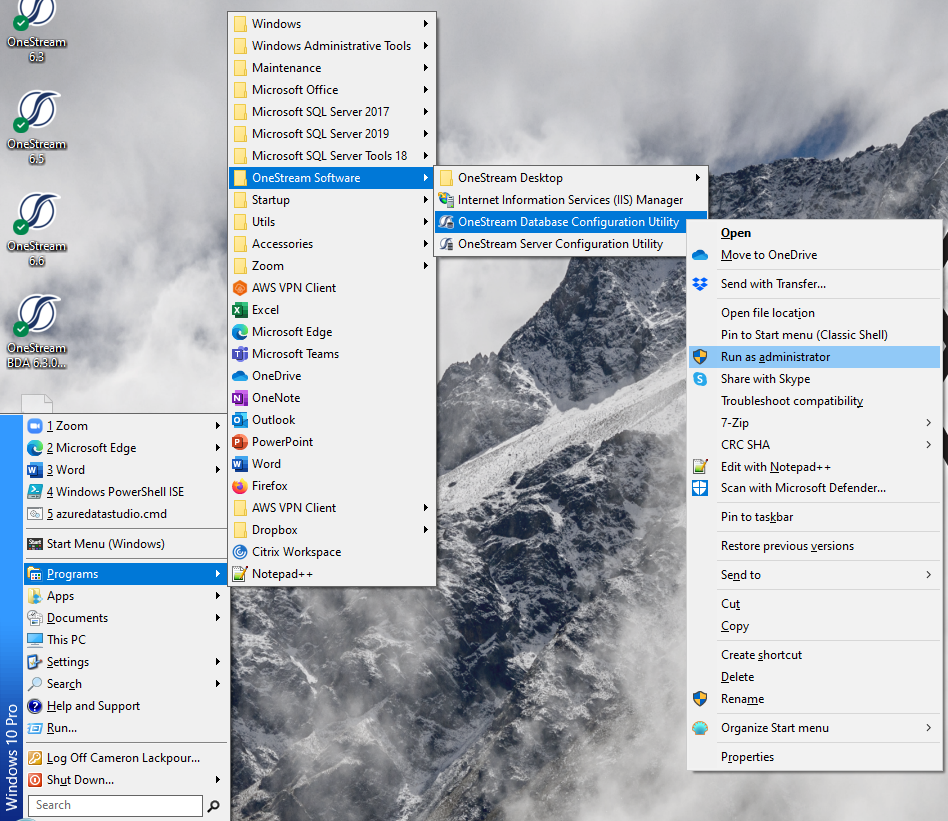Screen dimensions: 948x821
Task: Click Log Off Cameron Lackpour
Action: 125,758
